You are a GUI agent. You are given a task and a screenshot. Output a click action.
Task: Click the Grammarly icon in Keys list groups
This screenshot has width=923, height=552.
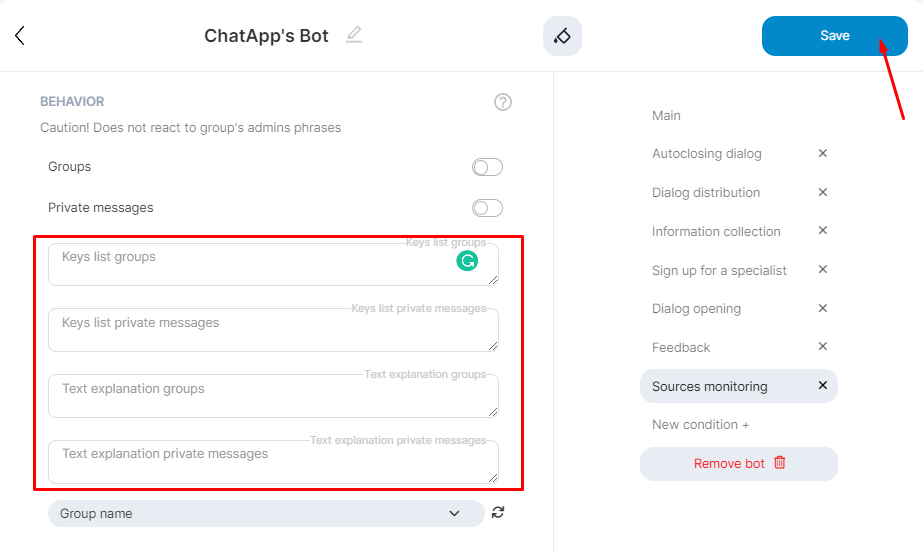tap(467, 261)
